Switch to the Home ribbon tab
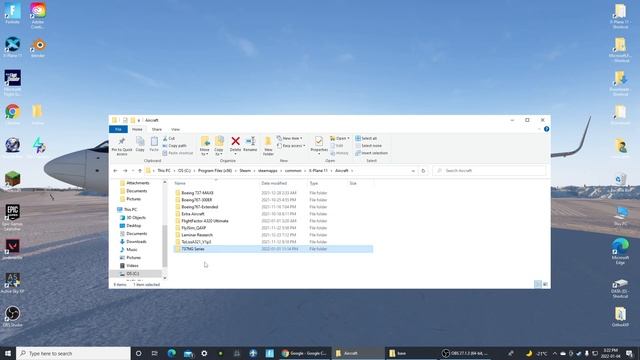 tap(137, 129)
